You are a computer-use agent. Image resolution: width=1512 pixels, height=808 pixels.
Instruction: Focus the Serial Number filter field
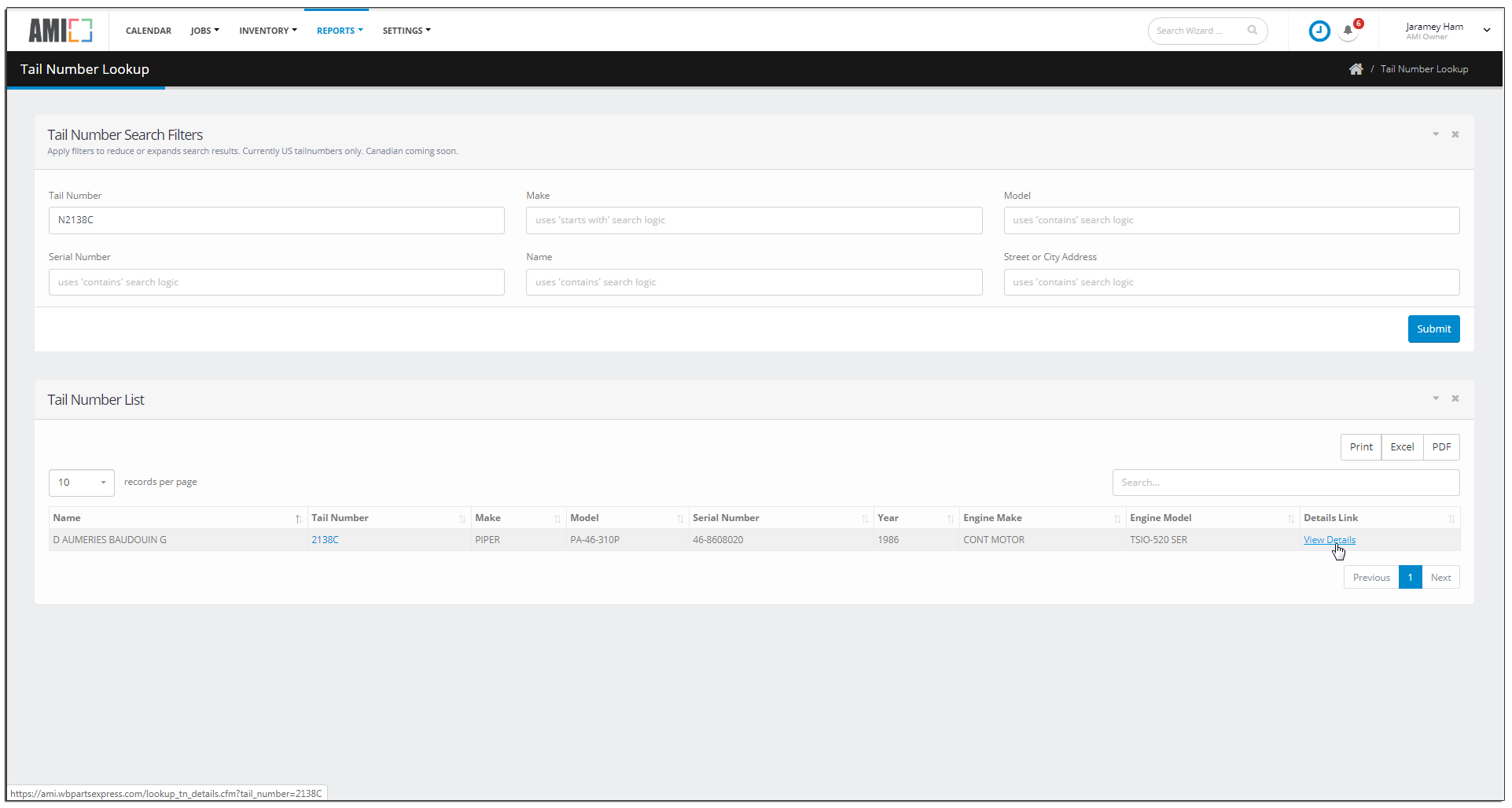[x=277, y=282]
